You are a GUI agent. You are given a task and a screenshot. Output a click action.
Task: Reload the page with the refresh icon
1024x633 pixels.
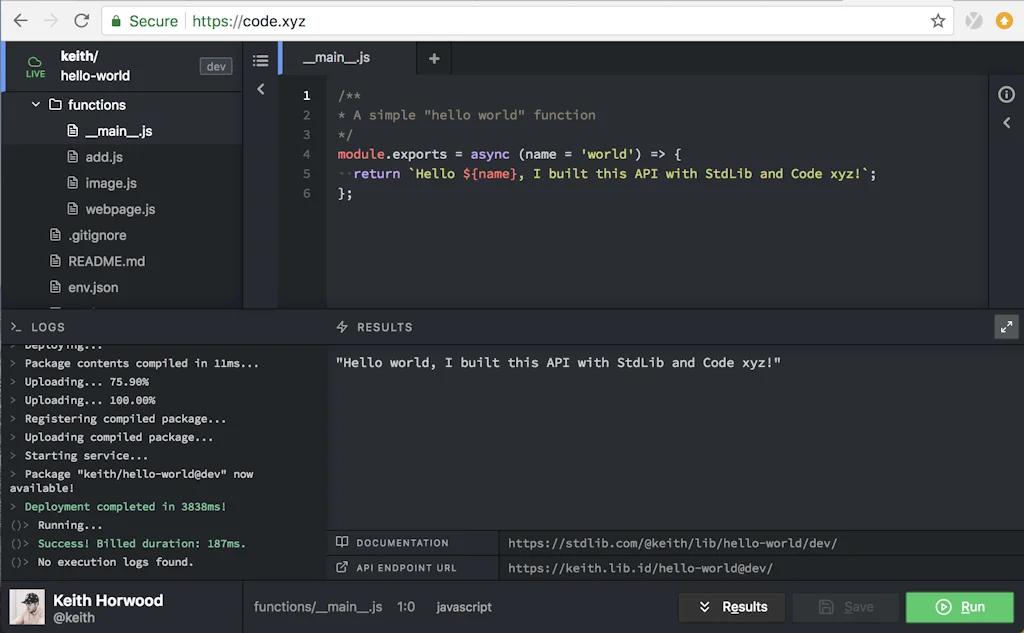point(82,20)
